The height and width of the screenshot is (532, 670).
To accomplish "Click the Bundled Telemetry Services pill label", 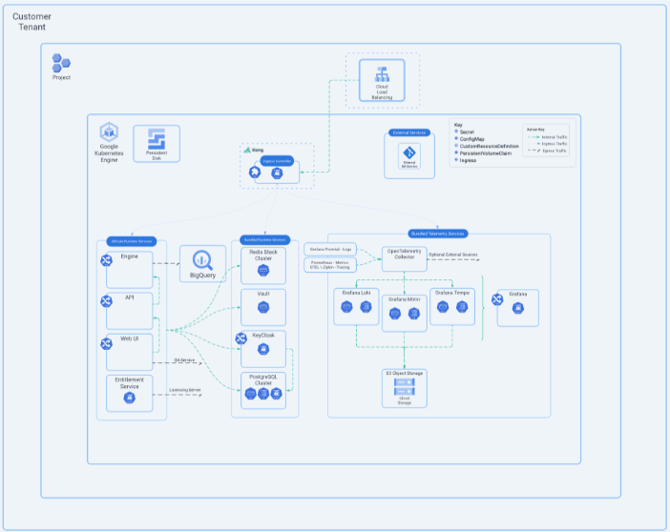I will (438, 234).
